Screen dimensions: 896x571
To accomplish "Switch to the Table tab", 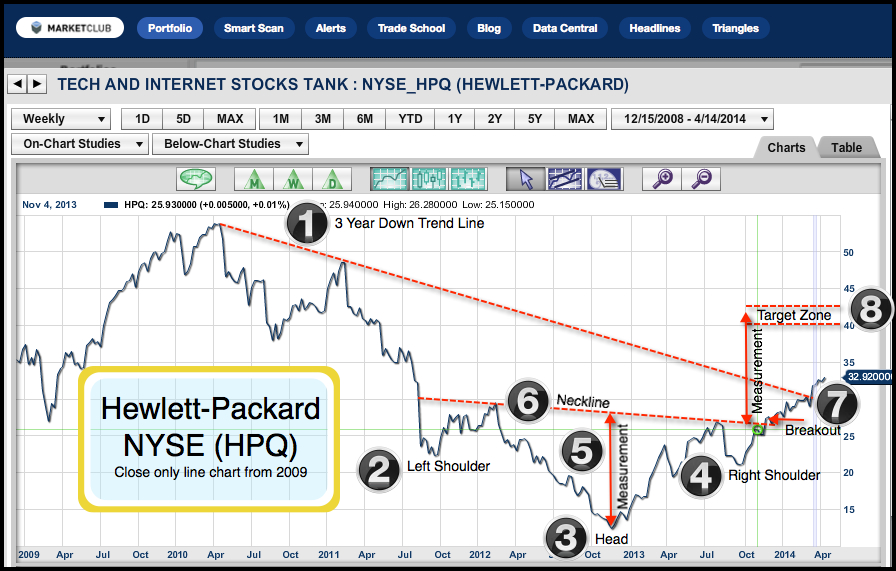I will pyautogui.click(x=846, y=147).
